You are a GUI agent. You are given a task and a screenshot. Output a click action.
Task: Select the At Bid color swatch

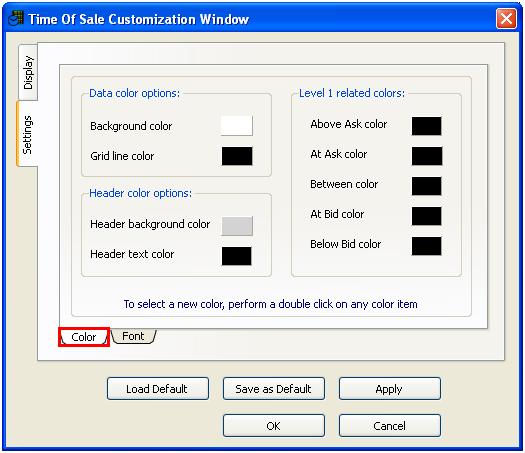click(426, 216)
